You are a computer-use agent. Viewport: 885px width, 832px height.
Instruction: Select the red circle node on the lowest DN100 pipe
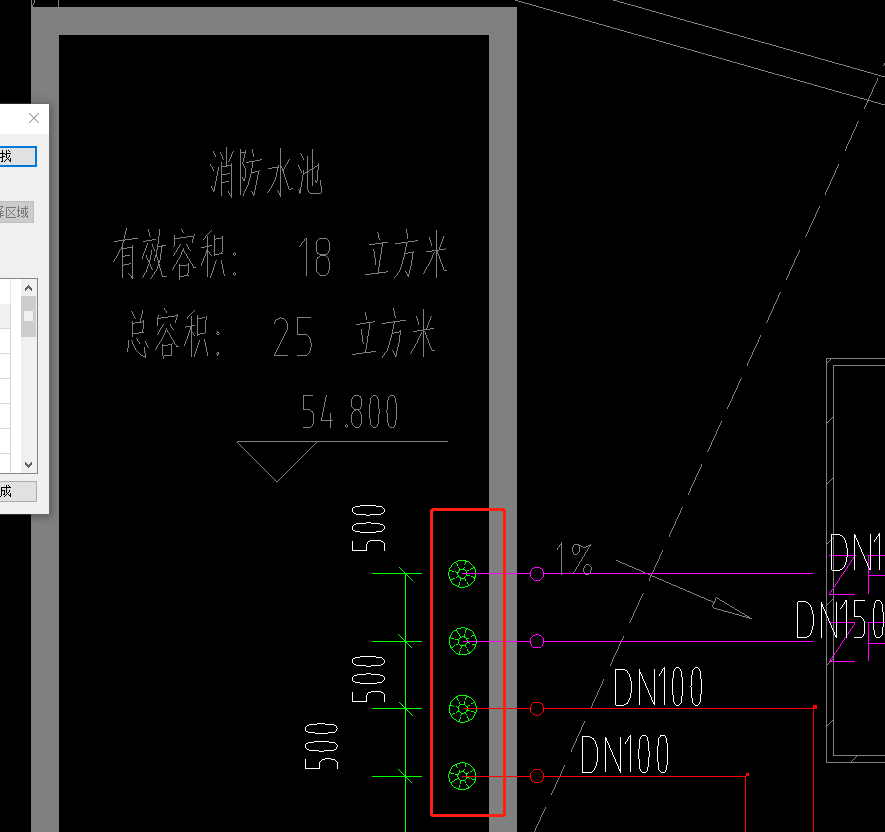537,776
